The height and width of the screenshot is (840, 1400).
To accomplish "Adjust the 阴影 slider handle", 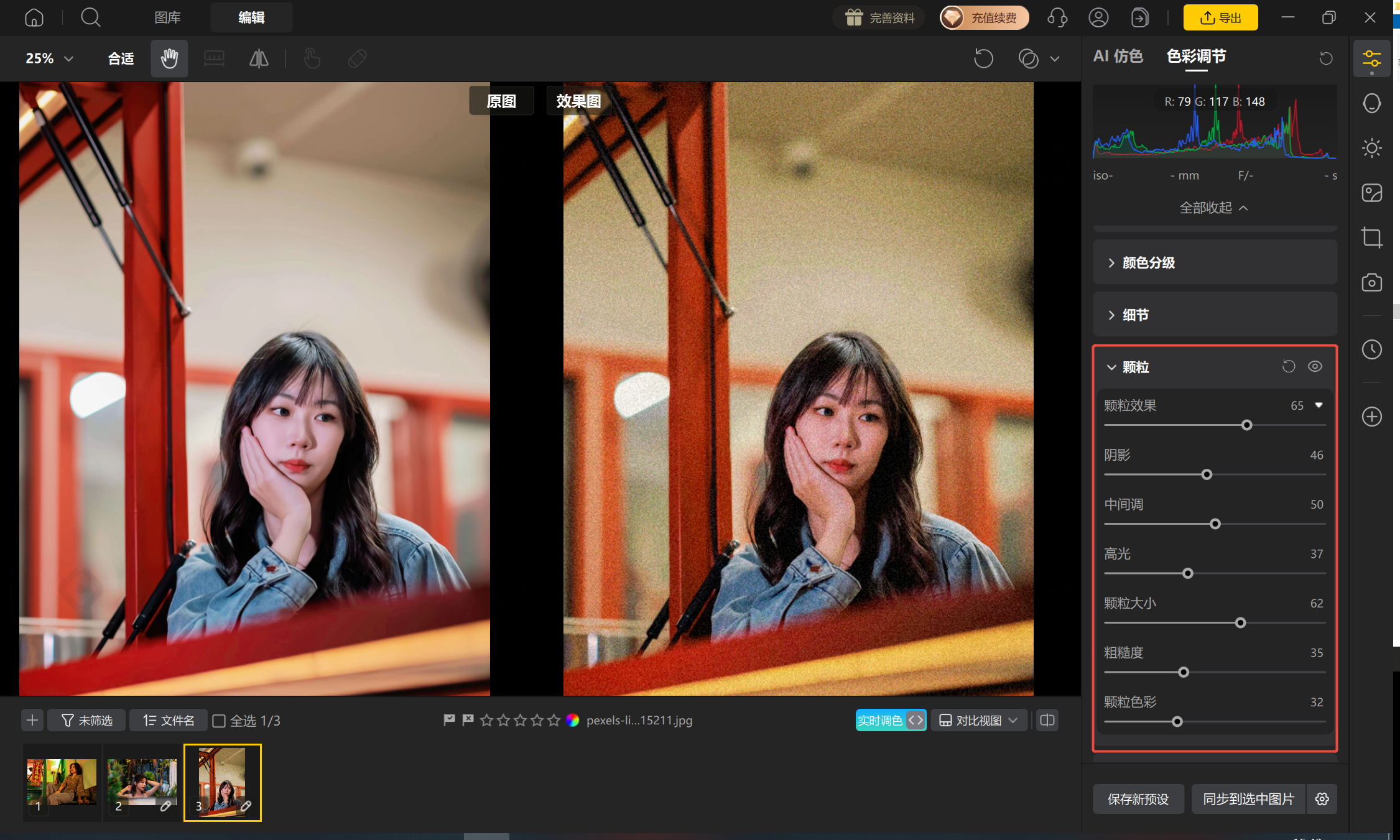I will (1207, 474).
